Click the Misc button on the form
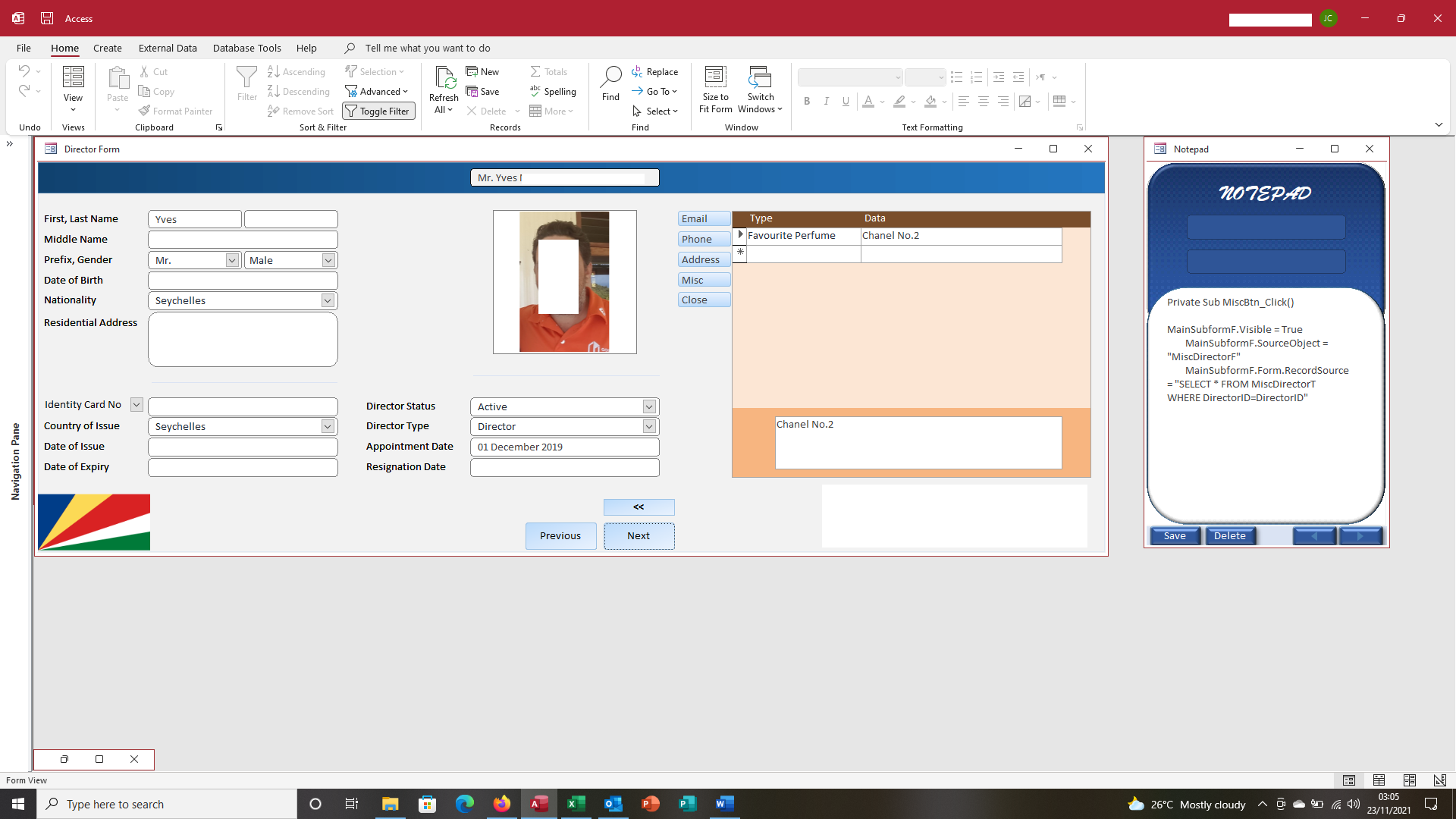This screenshot has height=819, width=1456. pos(703,280)
